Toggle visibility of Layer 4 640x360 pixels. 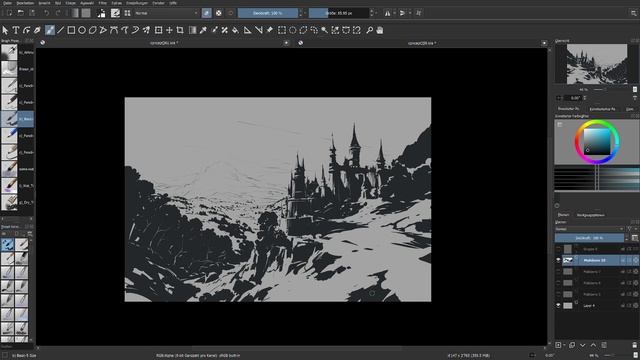[558, 305]
